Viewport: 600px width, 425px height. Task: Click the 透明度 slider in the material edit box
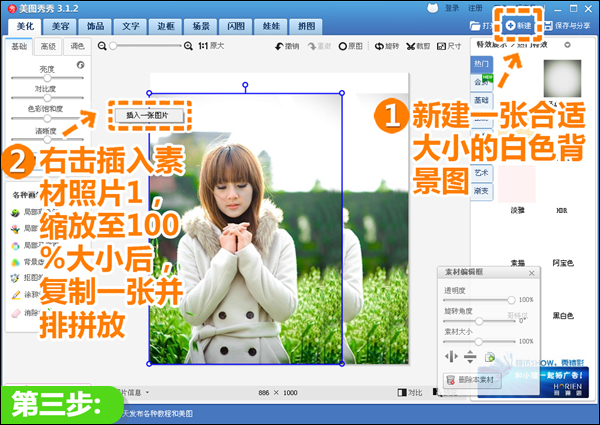[x=481, y=299]
